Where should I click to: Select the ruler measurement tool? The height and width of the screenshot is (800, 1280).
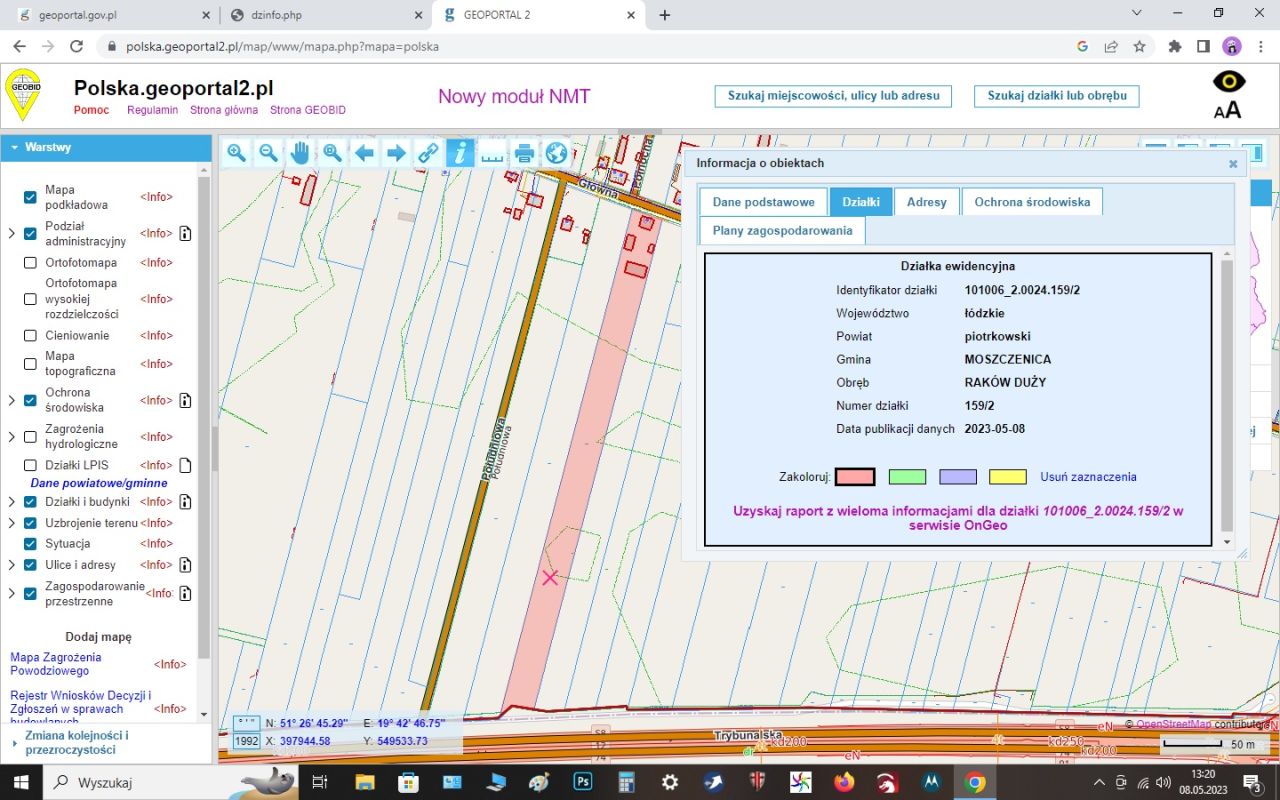click(x=491, y=153)
